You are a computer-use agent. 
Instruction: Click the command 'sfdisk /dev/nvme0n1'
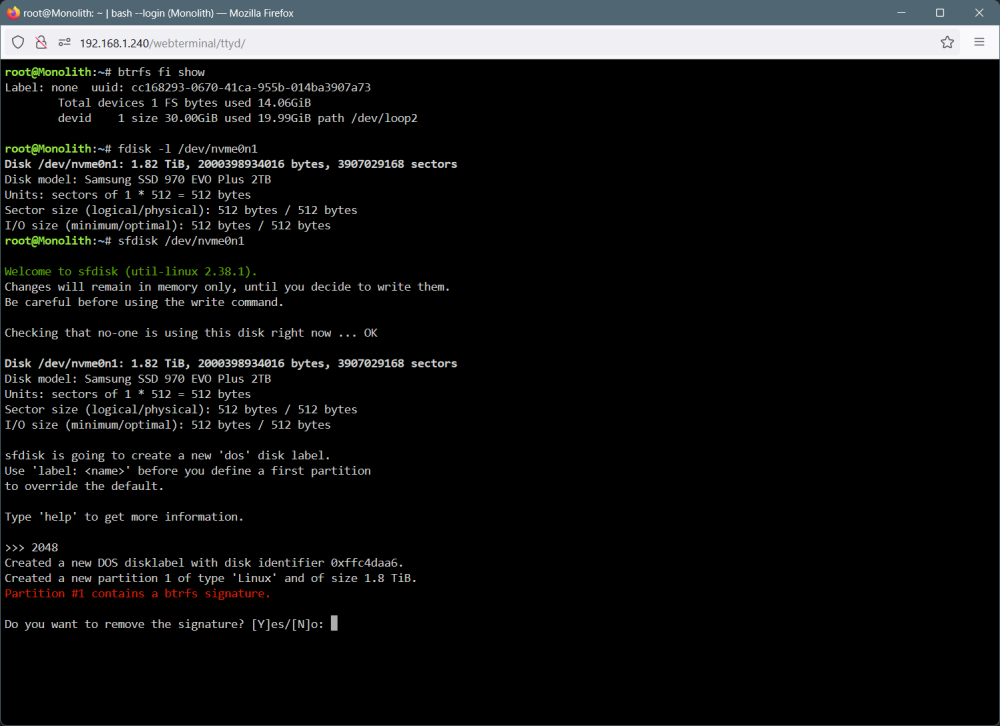coord(181,241)
